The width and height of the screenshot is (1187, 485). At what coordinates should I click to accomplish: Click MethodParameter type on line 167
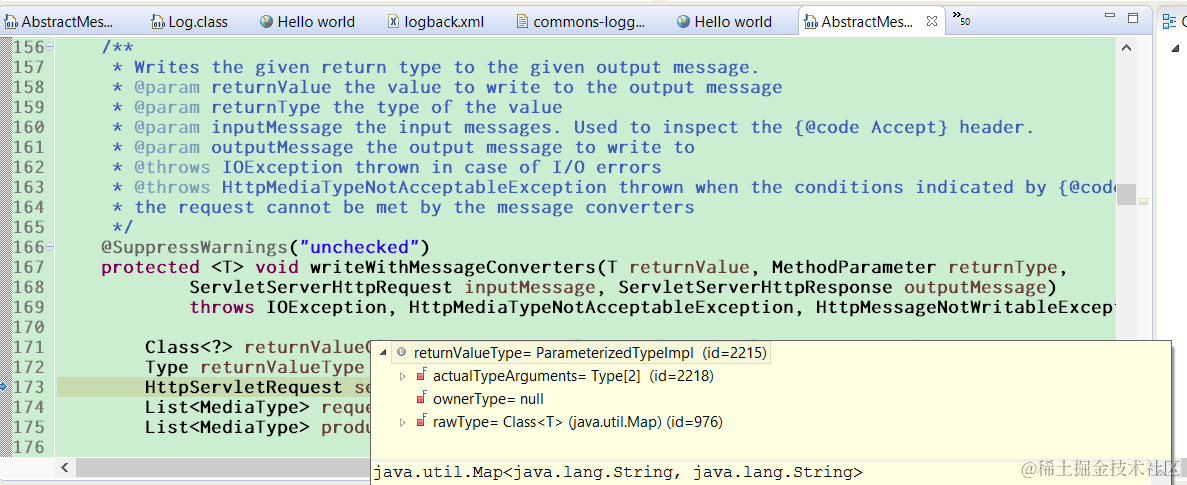[x=854, y=267]
